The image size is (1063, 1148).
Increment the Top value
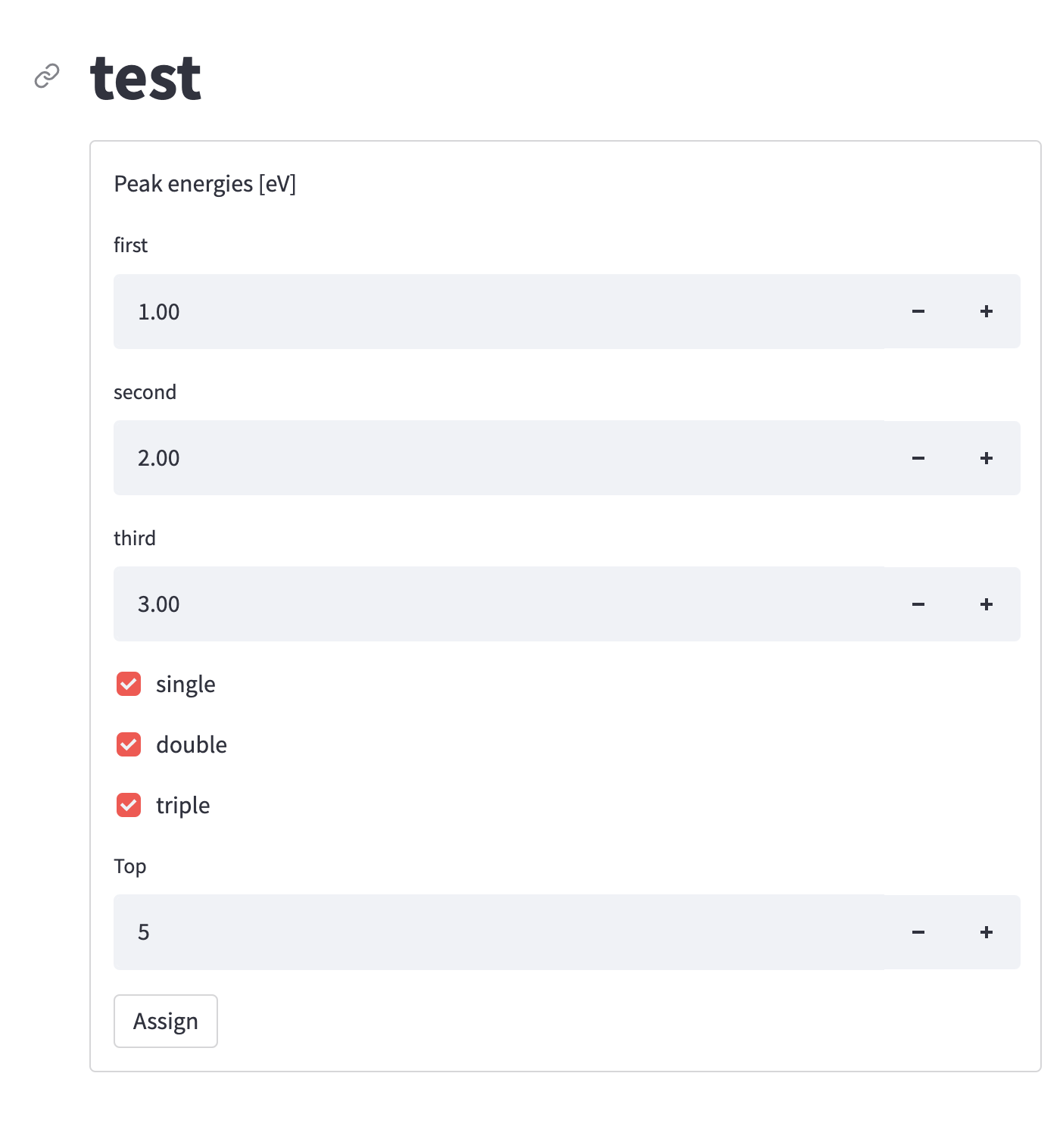pyautogui.click(x=987, y=932)
